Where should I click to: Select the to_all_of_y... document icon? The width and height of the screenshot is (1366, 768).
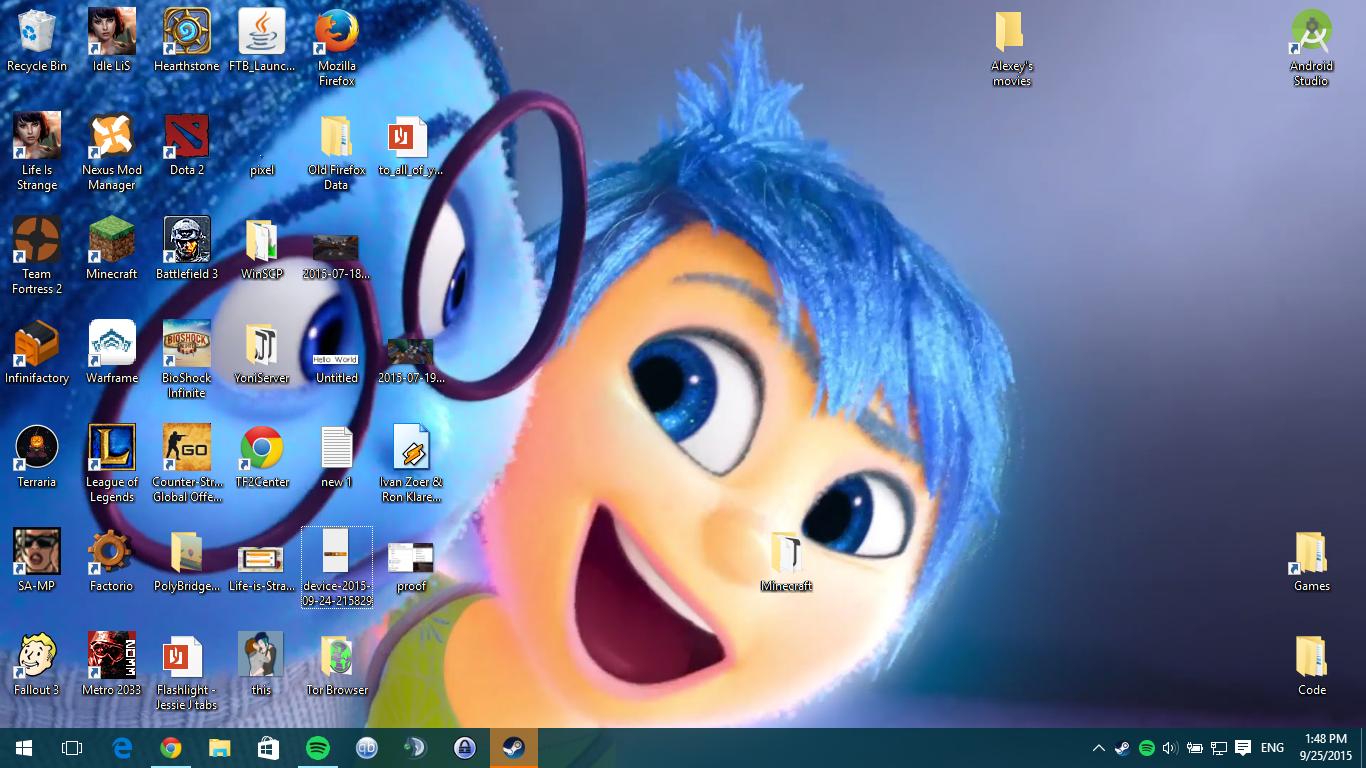pyautogui.click(x=410, y=144)
